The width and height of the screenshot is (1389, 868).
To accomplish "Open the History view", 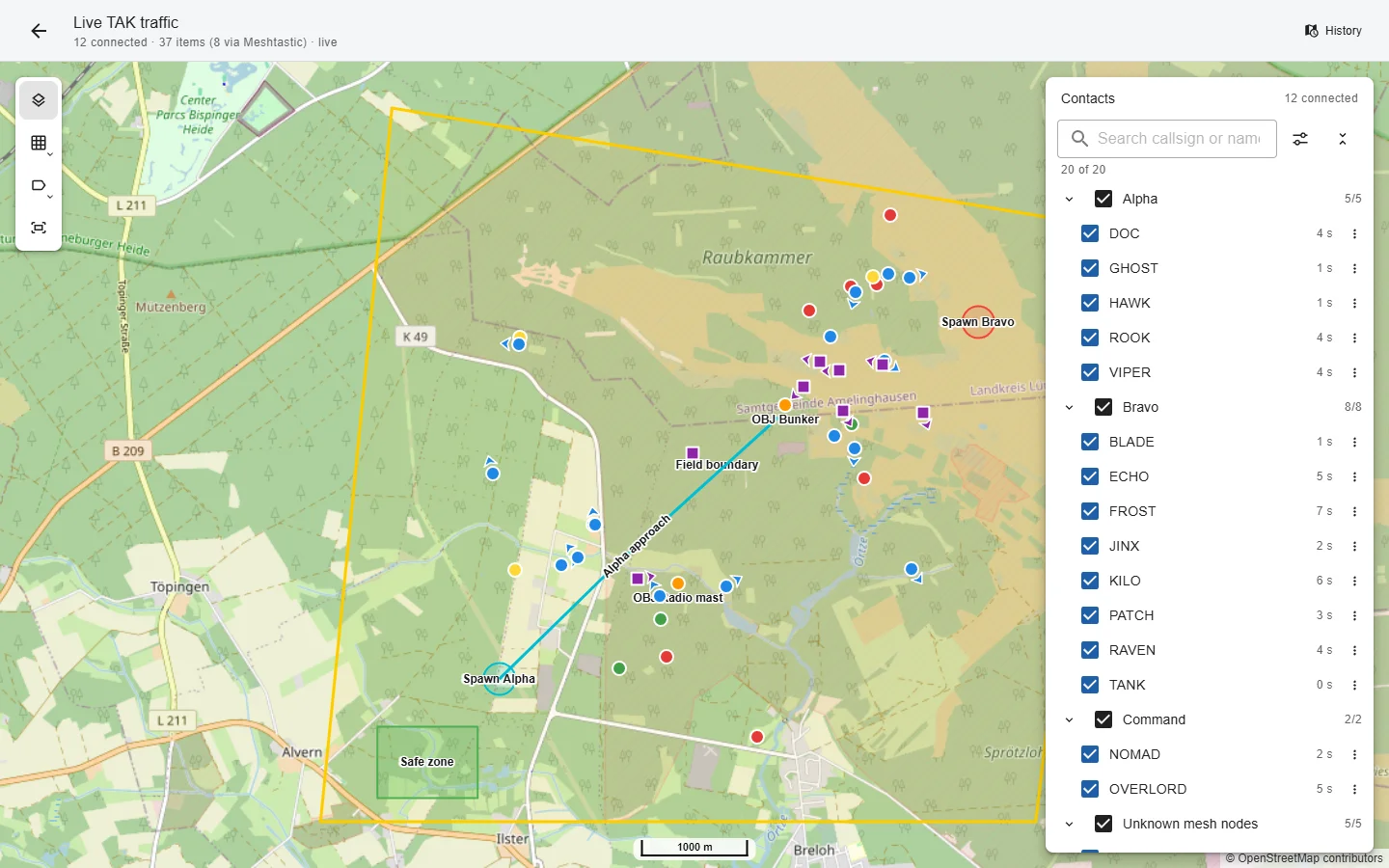I will click(1333, 31).
